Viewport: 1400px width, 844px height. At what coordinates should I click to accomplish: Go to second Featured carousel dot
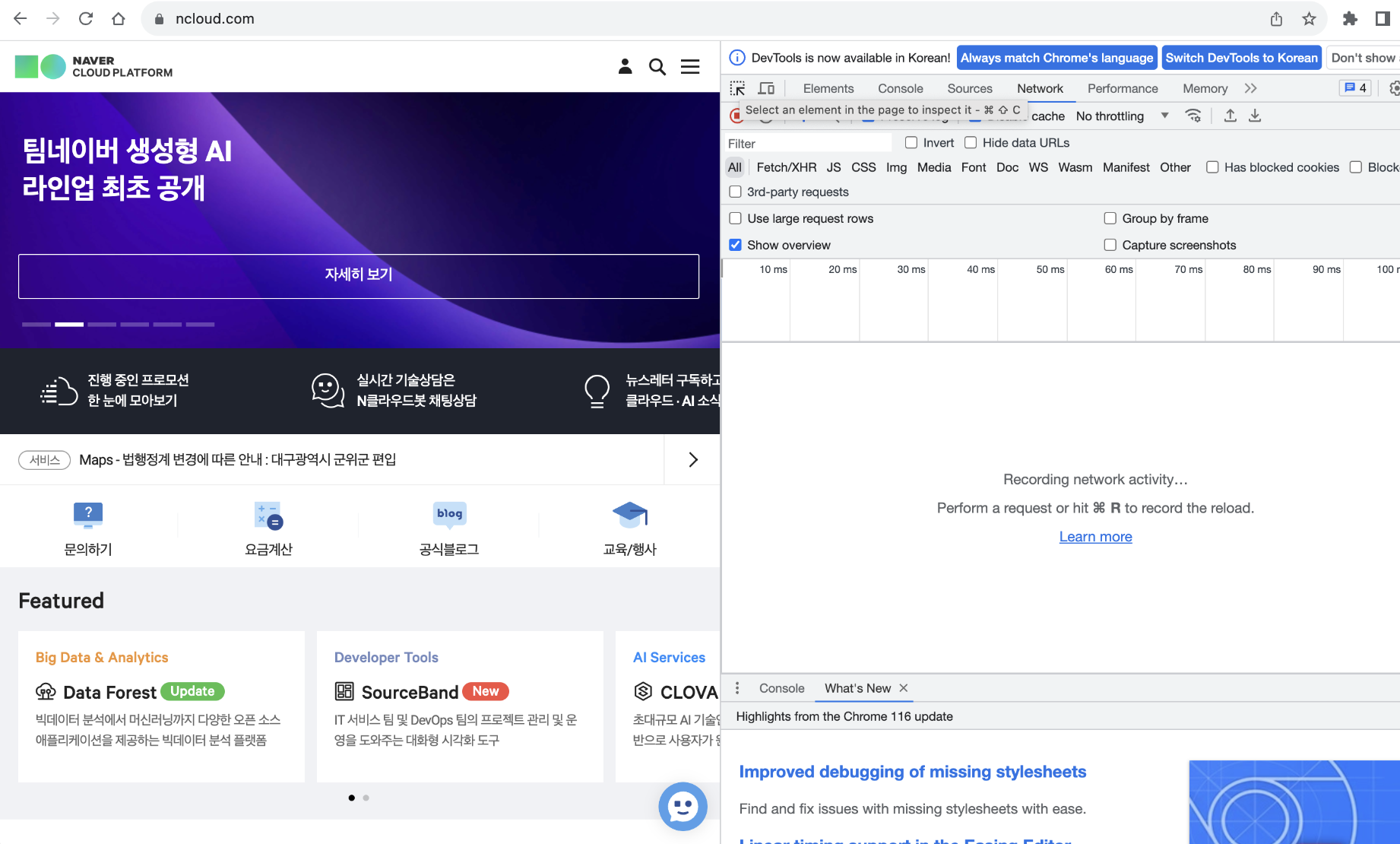(366, 798)
